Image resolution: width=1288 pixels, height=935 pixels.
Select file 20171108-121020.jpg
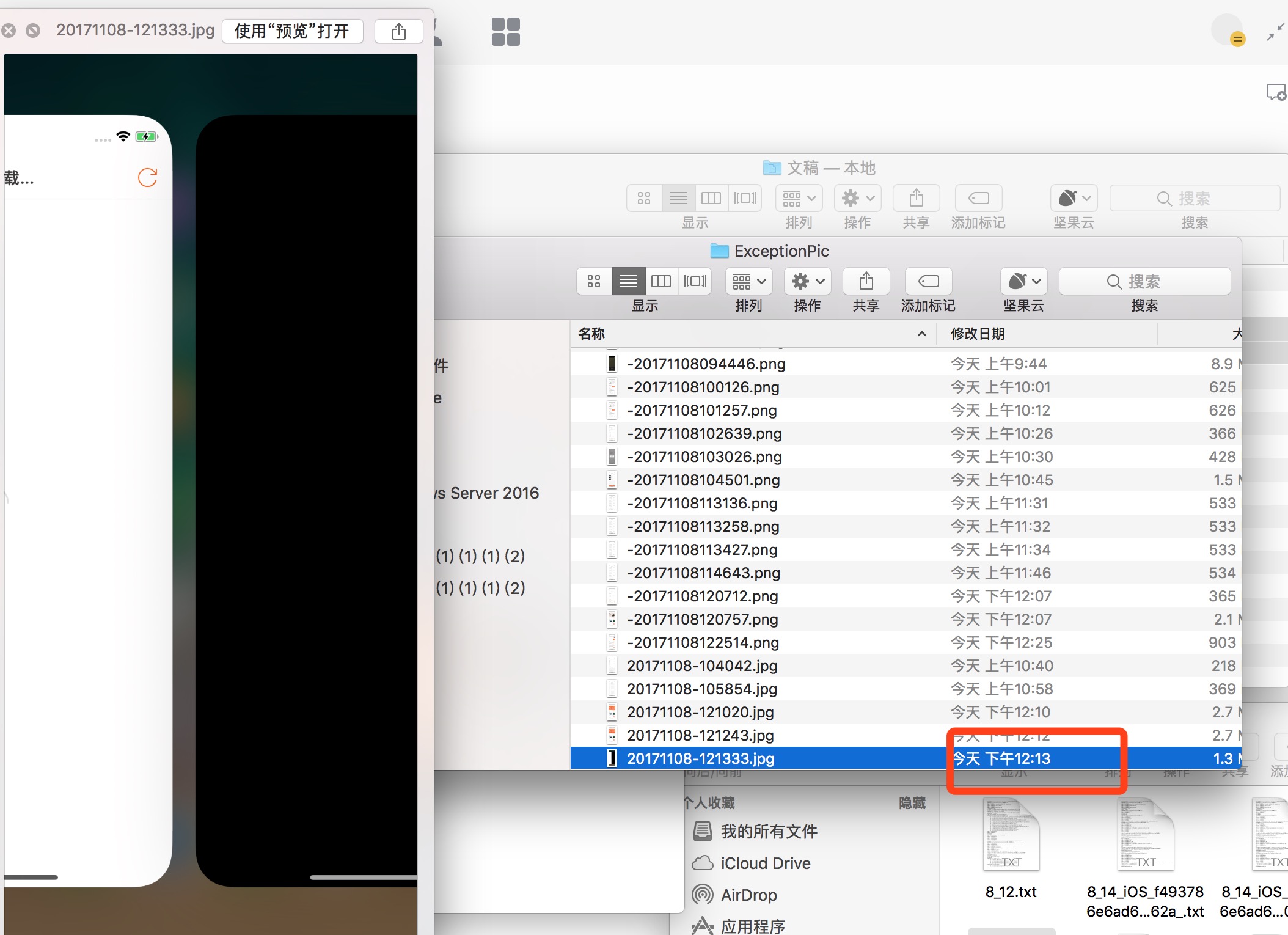point(700,712)
